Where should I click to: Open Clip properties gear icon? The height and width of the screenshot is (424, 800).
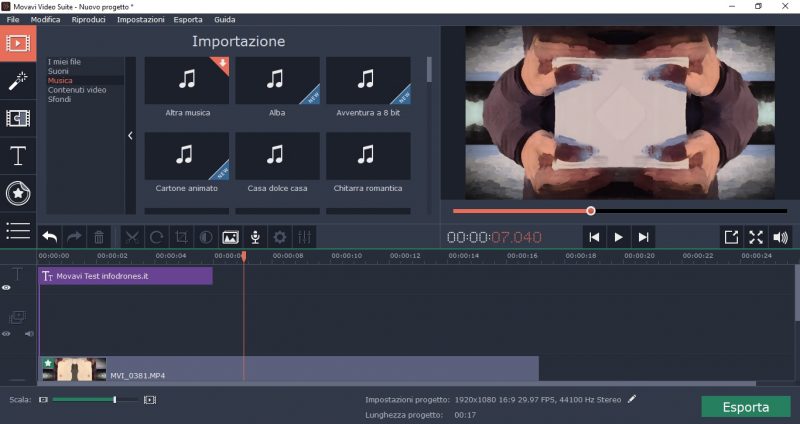(x=280, y=237)
